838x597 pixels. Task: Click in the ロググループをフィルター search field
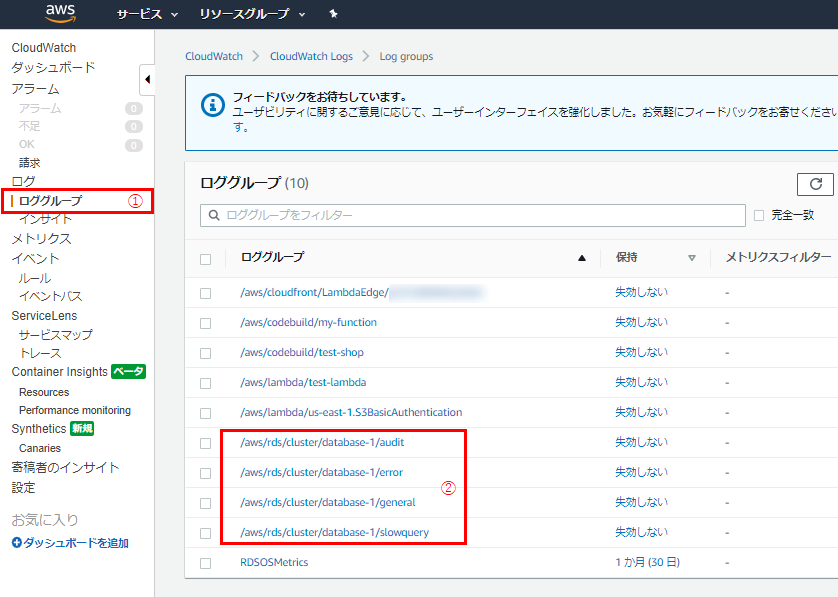(473, 215)
